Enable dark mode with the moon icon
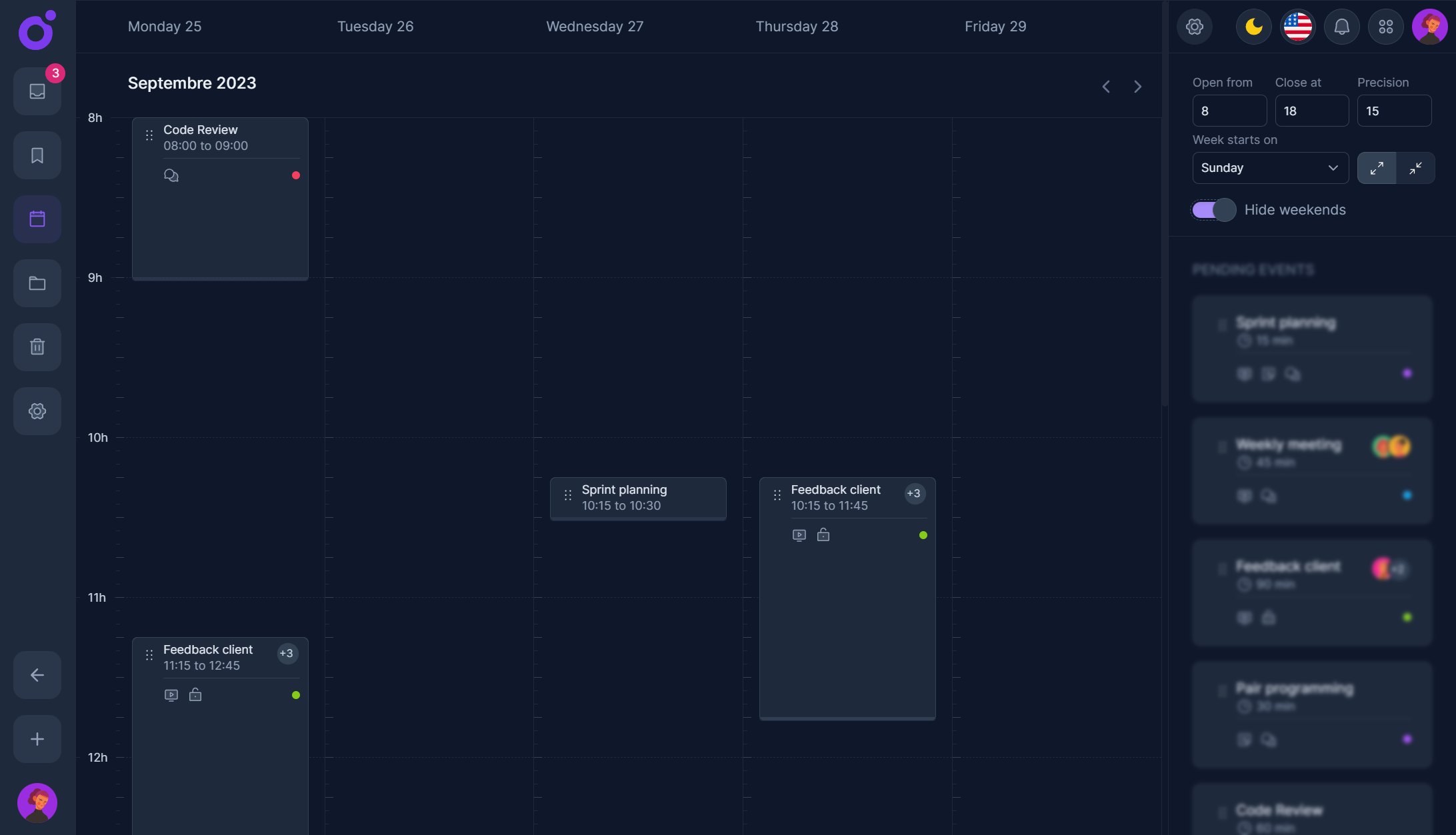Screen dimensions: 1456x835 coord(1253,27)
